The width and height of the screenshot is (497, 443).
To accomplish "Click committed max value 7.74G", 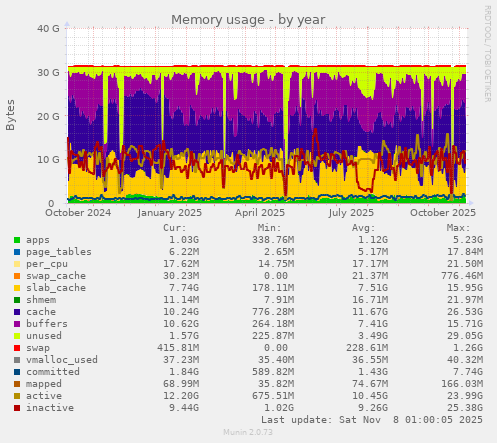I will 468,372.
